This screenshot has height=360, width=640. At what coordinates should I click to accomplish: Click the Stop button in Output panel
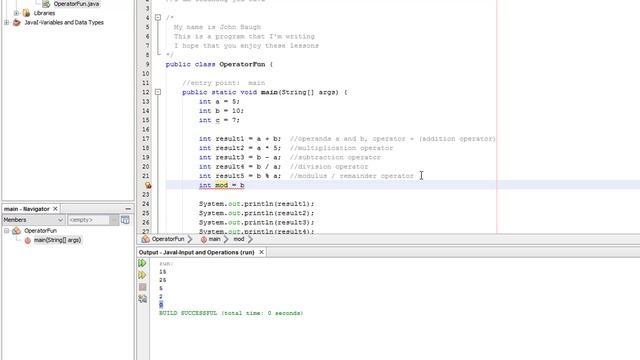tap(142, 287)
